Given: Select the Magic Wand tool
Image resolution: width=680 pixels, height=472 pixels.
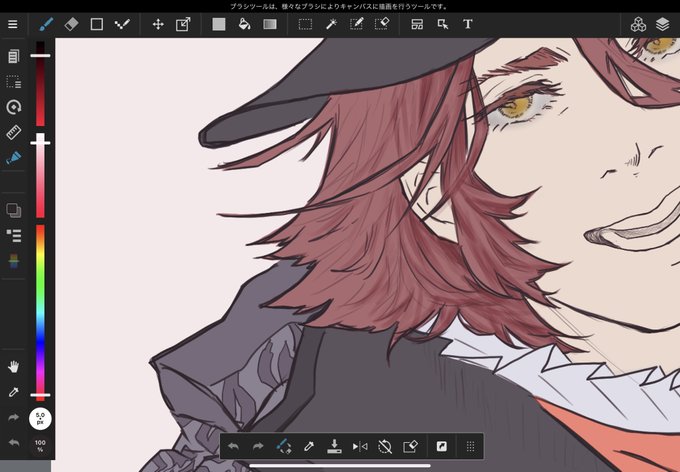Looking at the screenshot, I should (331, 24).
